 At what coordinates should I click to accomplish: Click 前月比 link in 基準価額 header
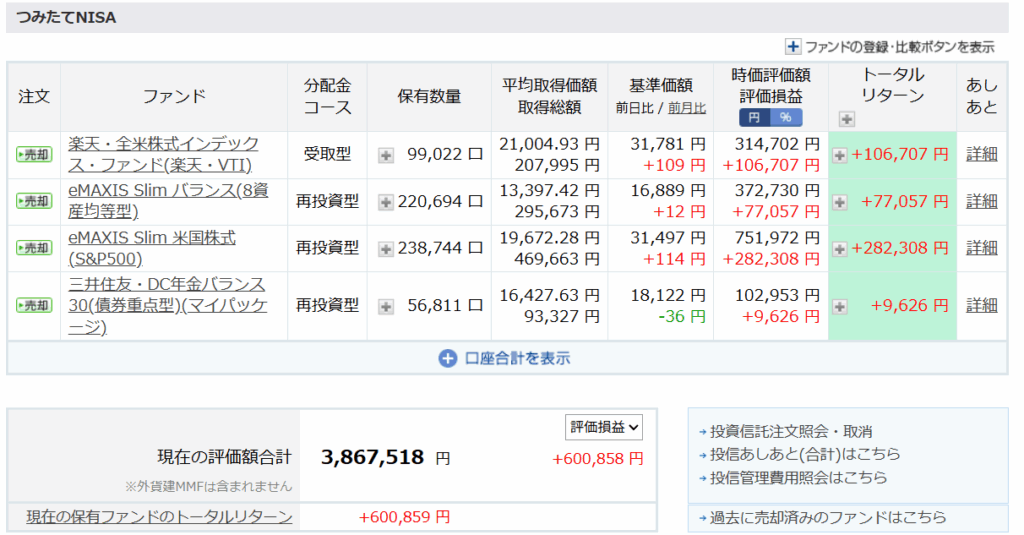pyautogui.click(x=686, y=108)
